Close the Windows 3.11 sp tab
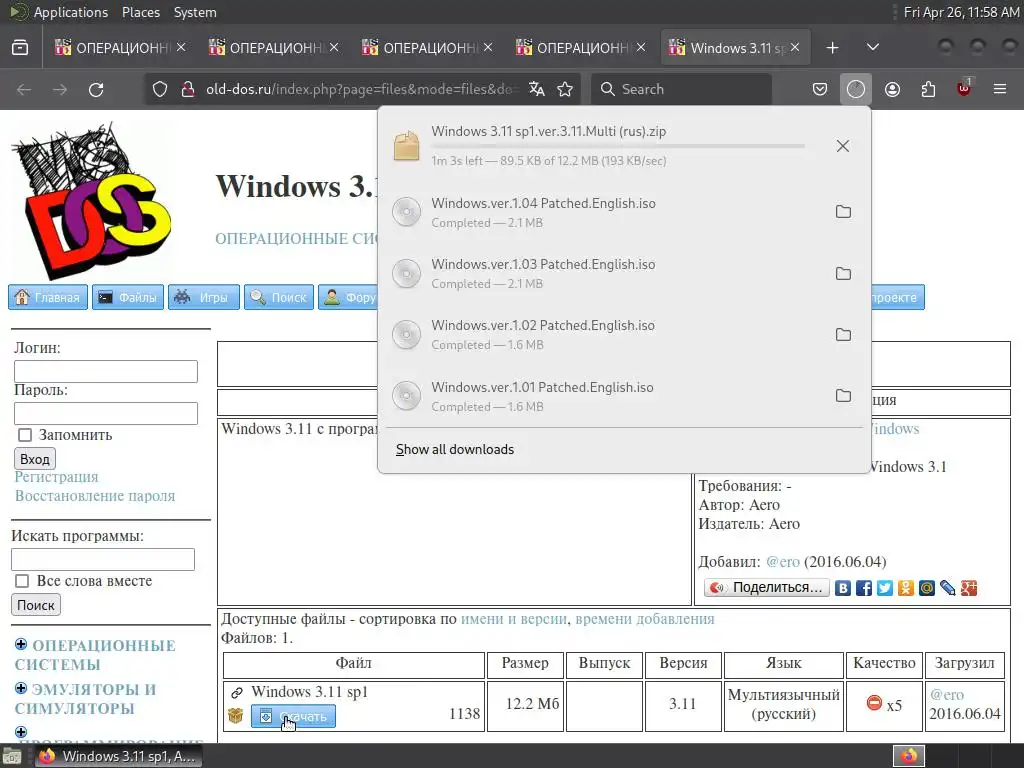 (795, 48)
